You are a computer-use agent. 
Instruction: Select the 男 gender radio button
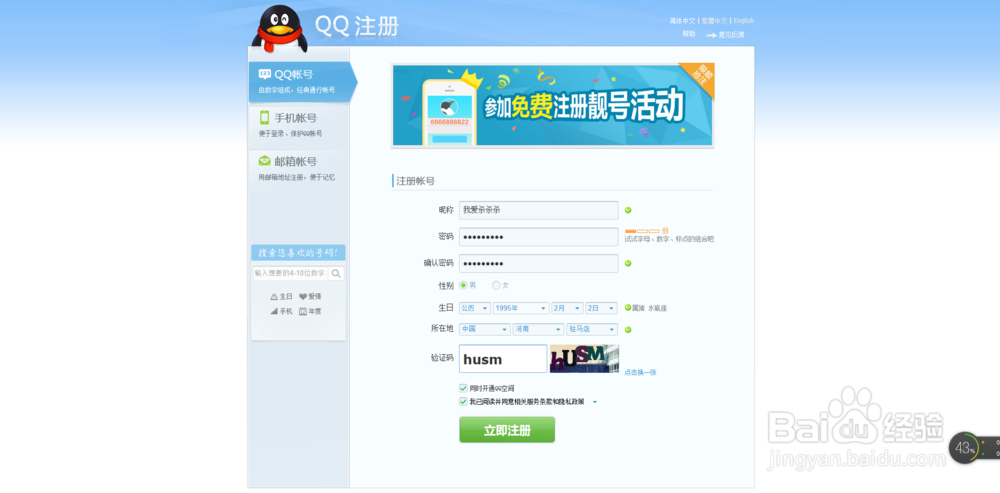click(463, 285)
